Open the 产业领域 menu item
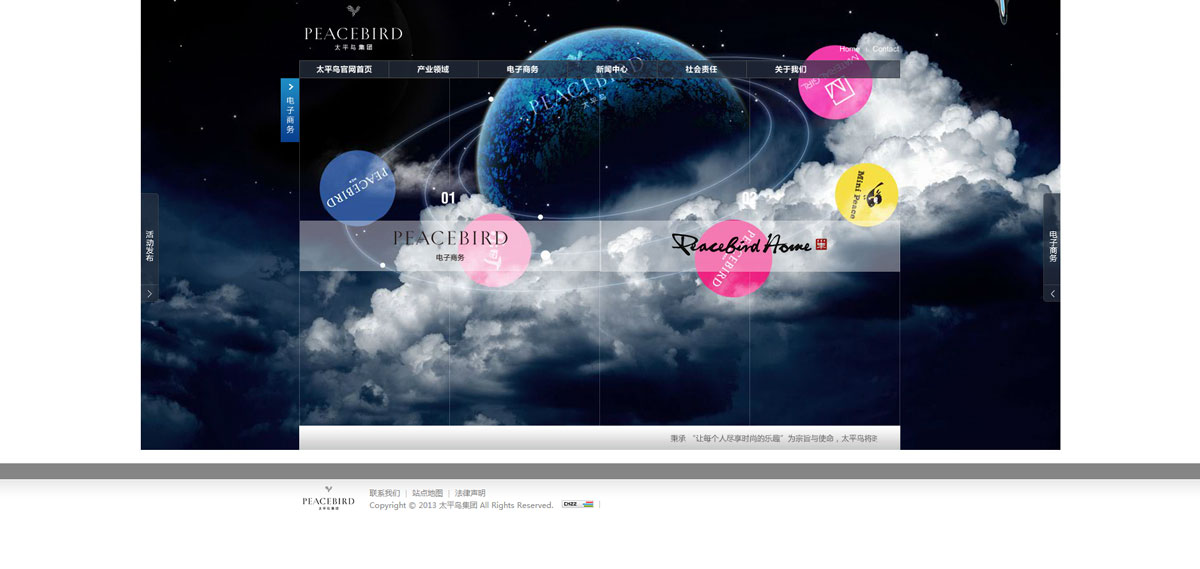Image resolution: width=1200 pixels, height=569 pixels. [x=433, y=69]
